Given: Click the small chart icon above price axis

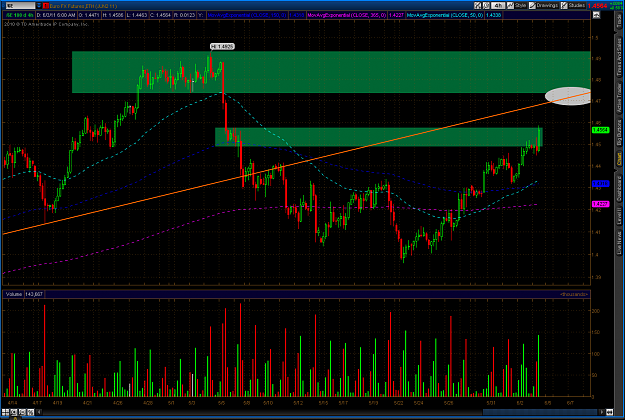Looking at the screenshot, I should click(596, 15).
